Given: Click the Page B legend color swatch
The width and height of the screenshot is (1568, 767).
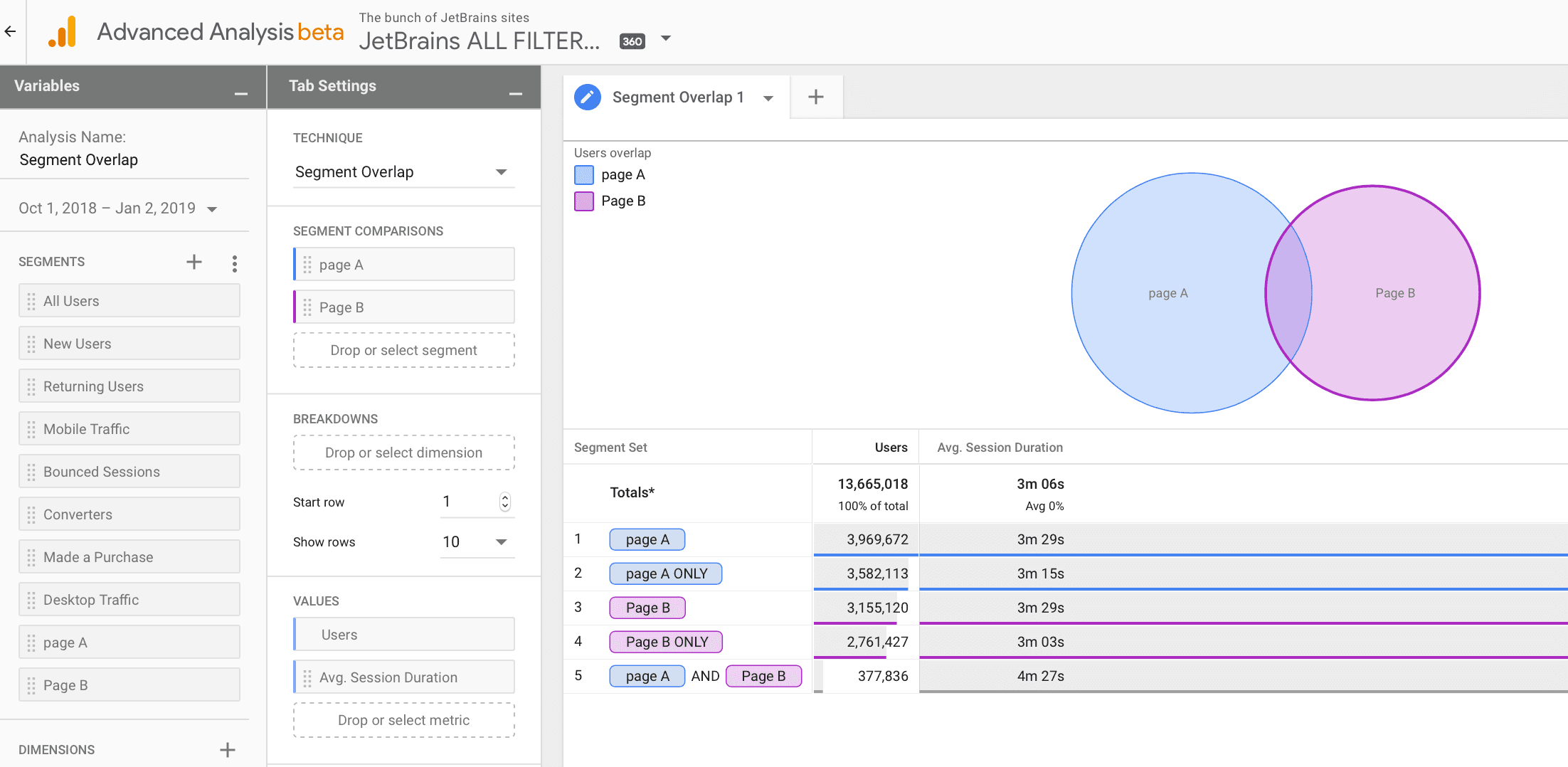Looking at the screenshot, I should (x=584, y=201).
